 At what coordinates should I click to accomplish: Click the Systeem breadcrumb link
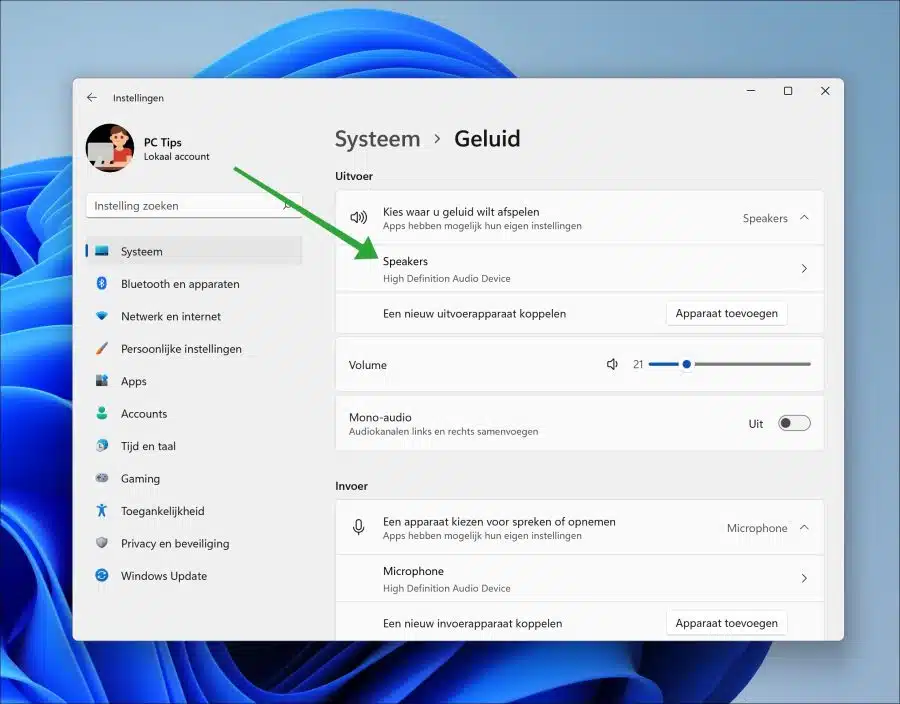[377, 139]
